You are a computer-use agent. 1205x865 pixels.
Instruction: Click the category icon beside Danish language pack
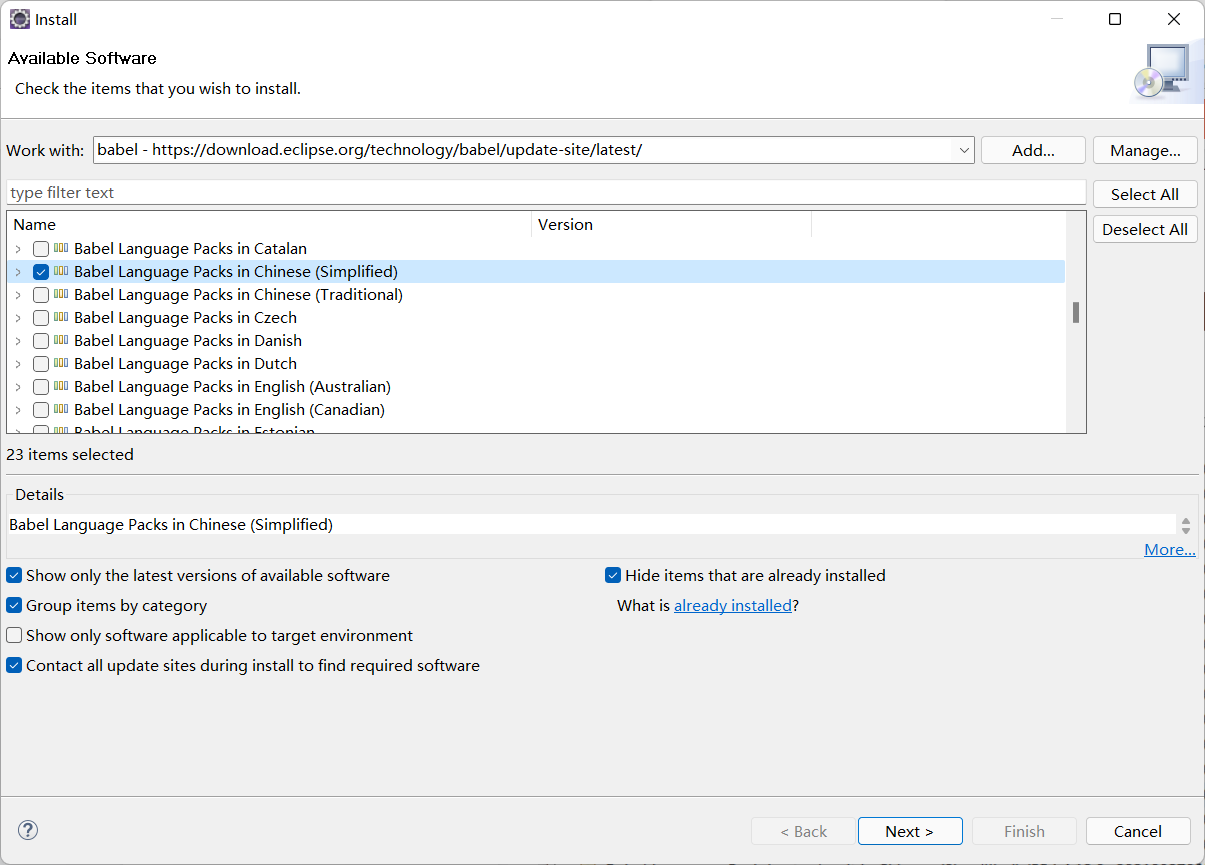point(61,340)
